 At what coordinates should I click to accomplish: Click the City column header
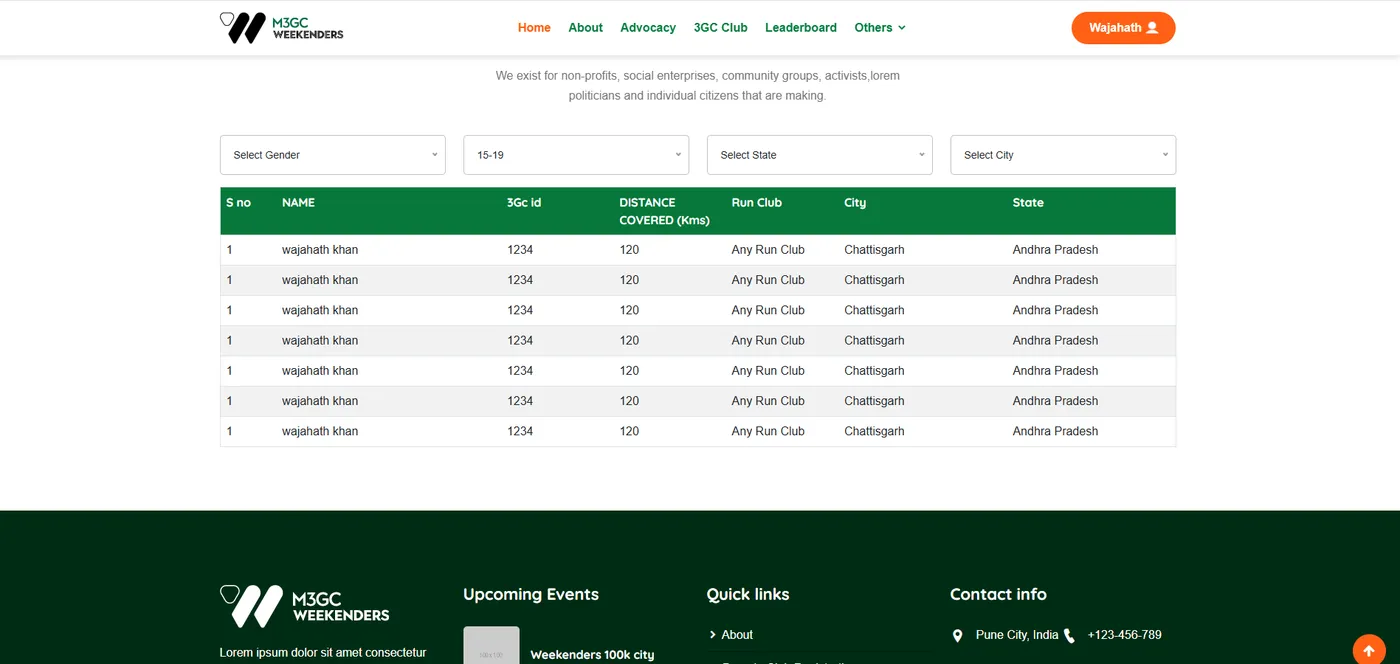855,202
